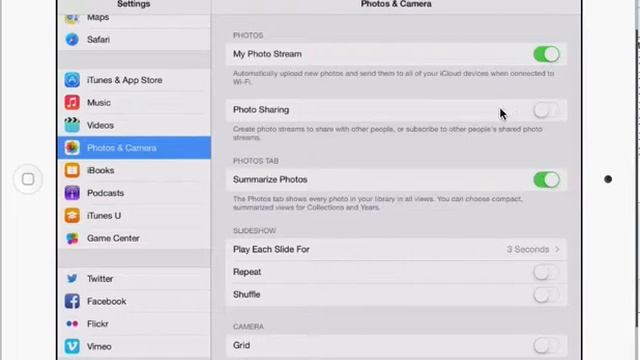640x360 pixels.
Task: Select Vimeo settings row
Action: pos(134,346)
